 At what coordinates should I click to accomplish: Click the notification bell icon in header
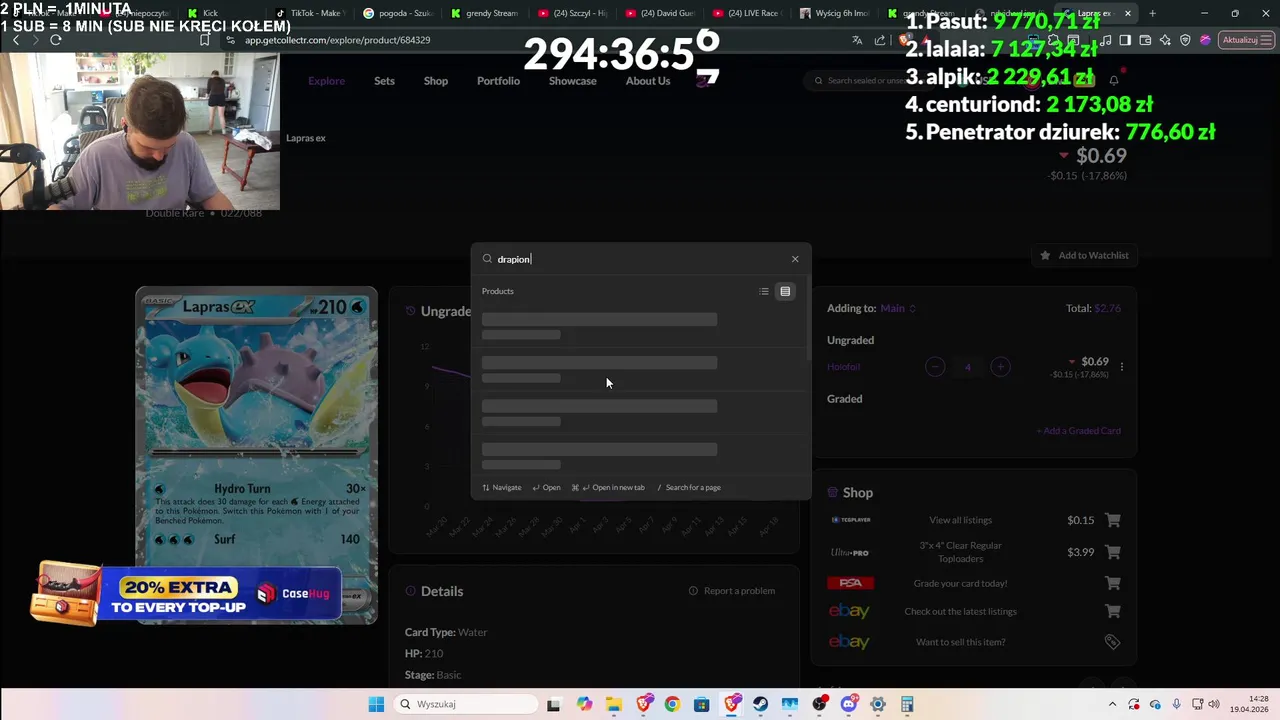[1114, 80]
